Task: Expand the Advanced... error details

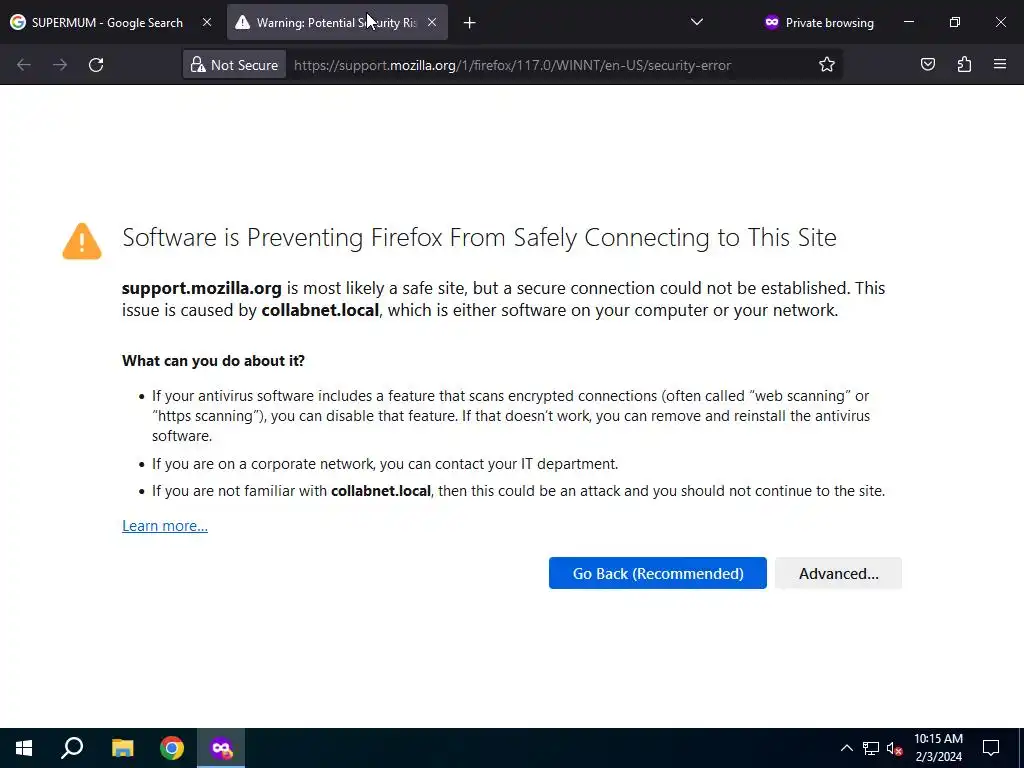Action: pos(838,573)
